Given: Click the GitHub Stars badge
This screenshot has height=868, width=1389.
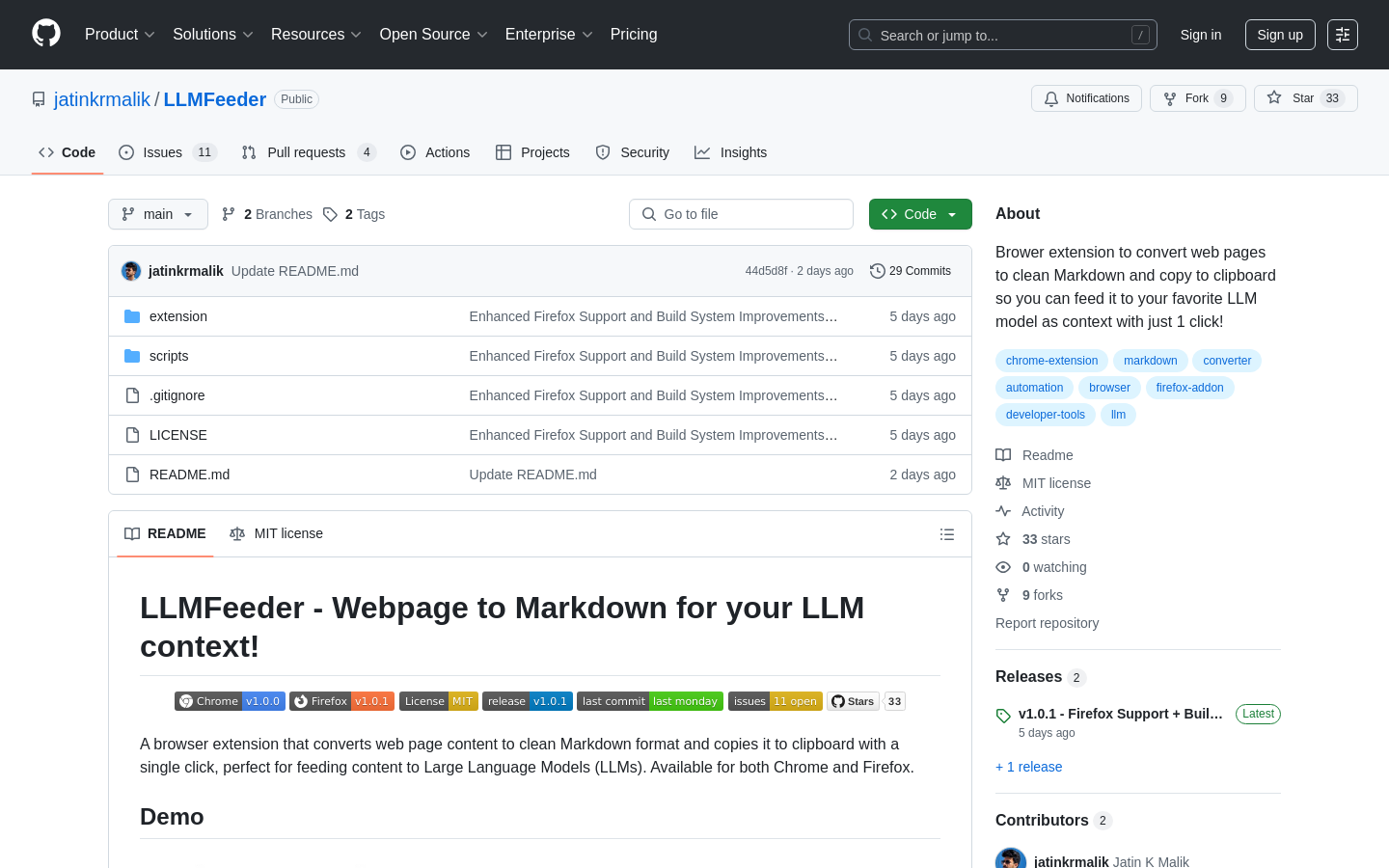Looking at the screenshot, I should pos(866,701).
